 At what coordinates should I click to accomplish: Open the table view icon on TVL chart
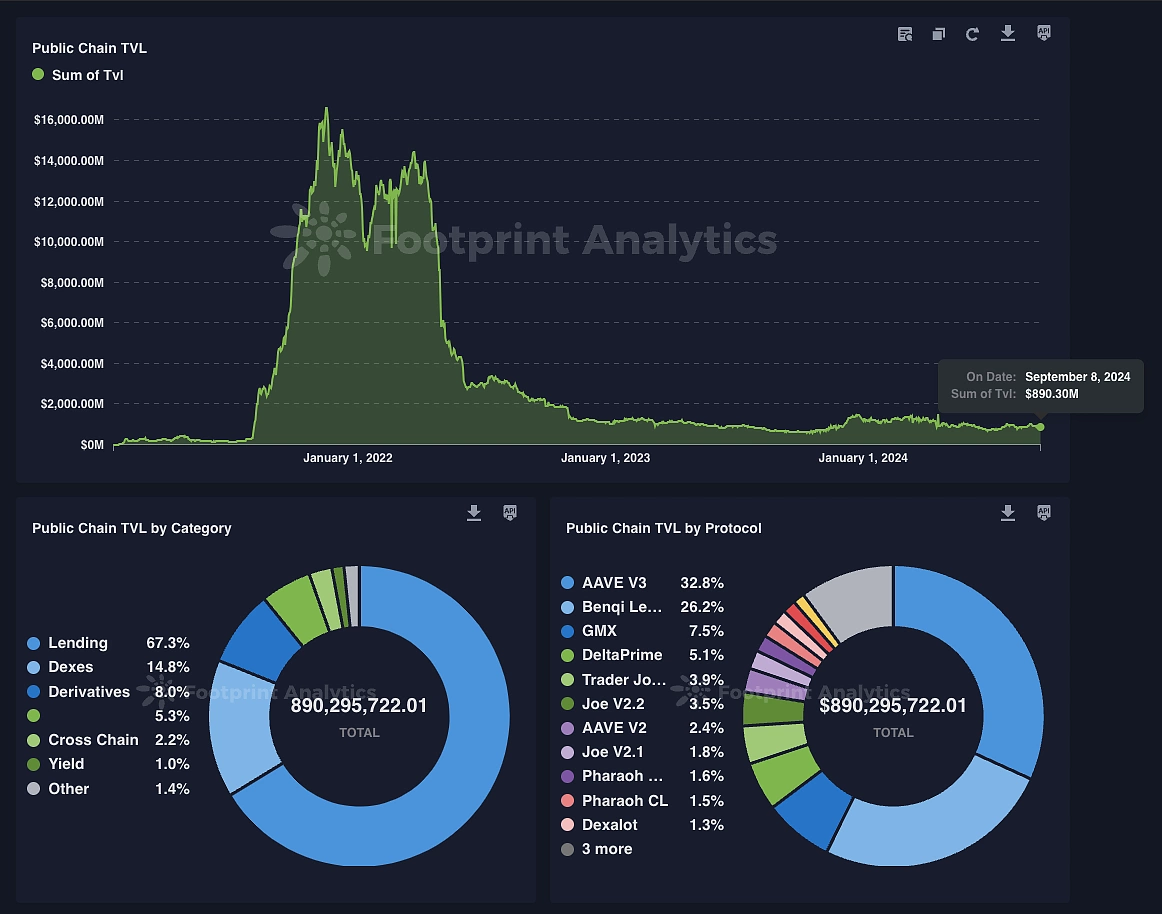point(904,34)
